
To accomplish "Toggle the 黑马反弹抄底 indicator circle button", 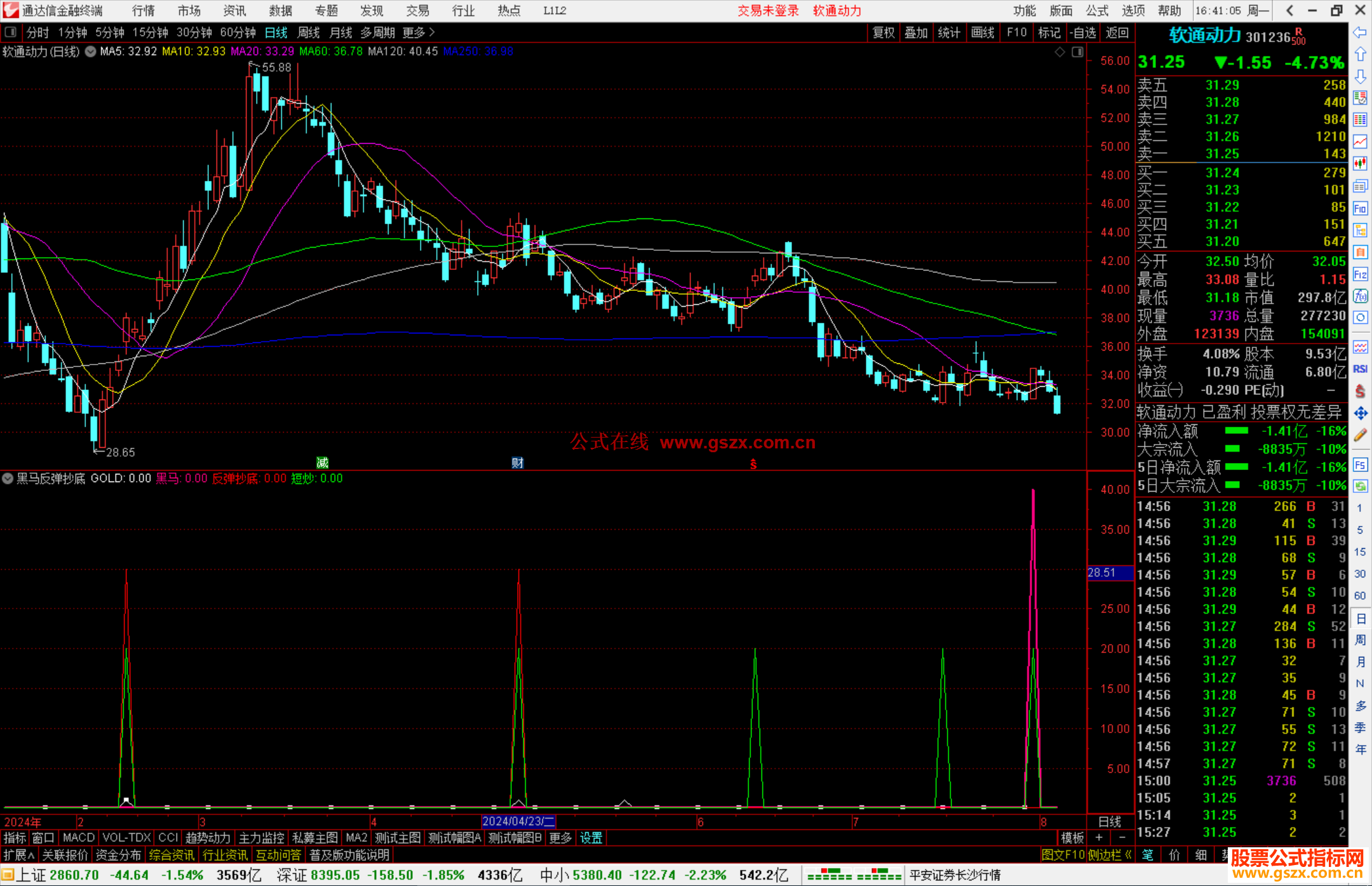I will (x=8, y=478).
